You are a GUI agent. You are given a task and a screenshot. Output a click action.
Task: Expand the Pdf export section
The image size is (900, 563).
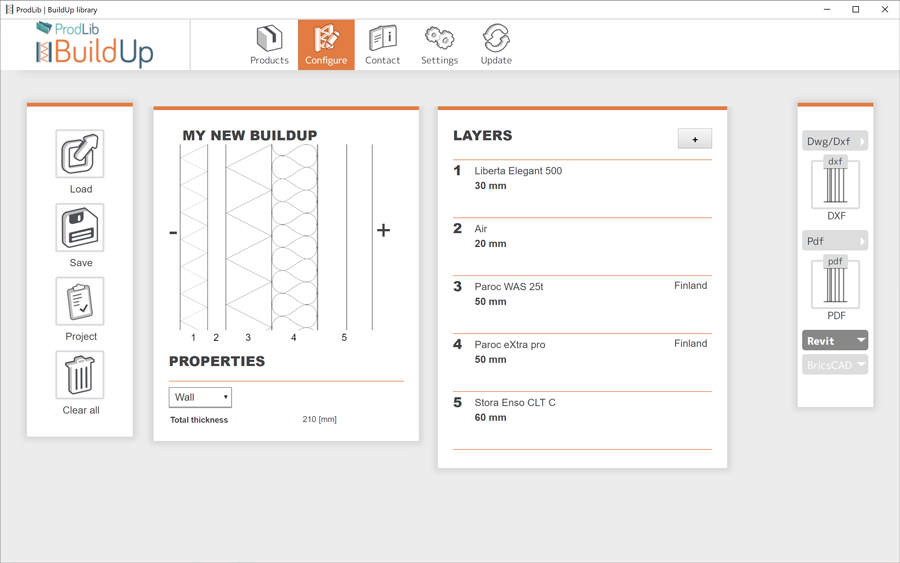coord(835,241)
